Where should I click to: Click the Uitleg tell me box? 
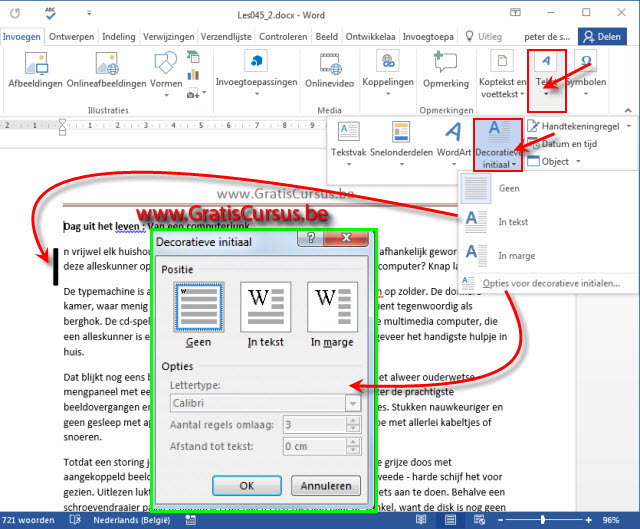pos(484,37)
